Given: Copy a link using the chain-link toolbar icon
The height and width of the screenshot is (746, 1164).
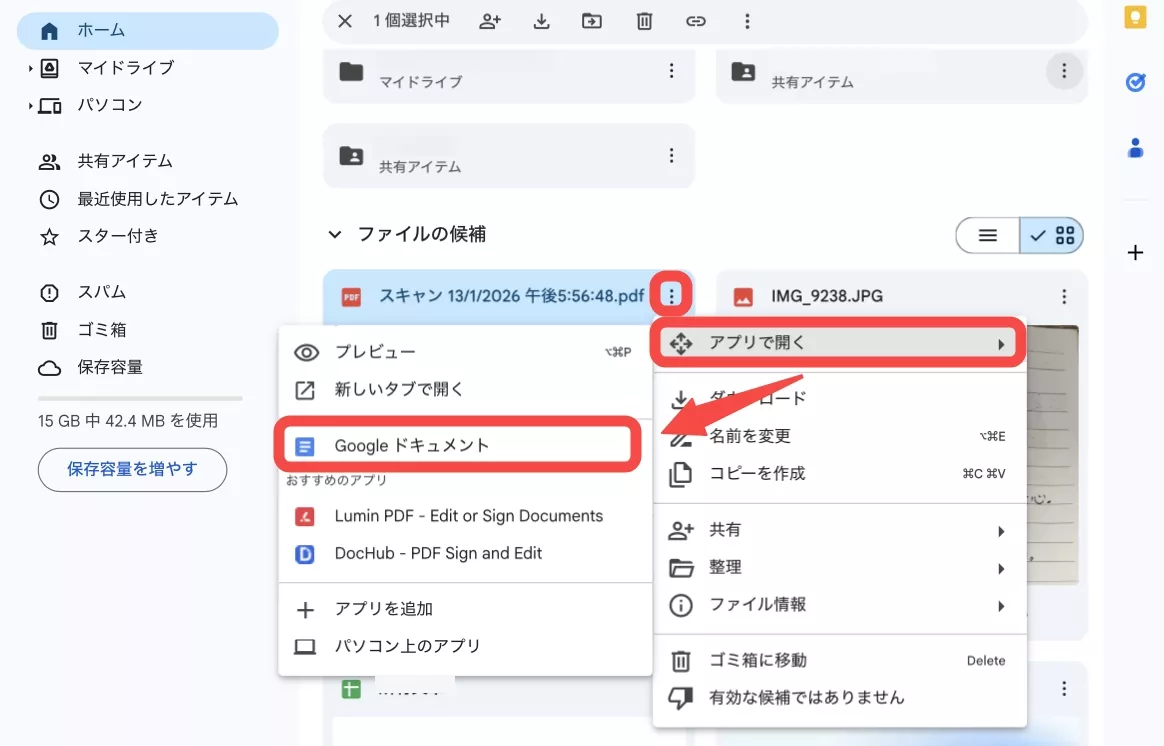Looking at the screenshot, I should pos(696,21).
